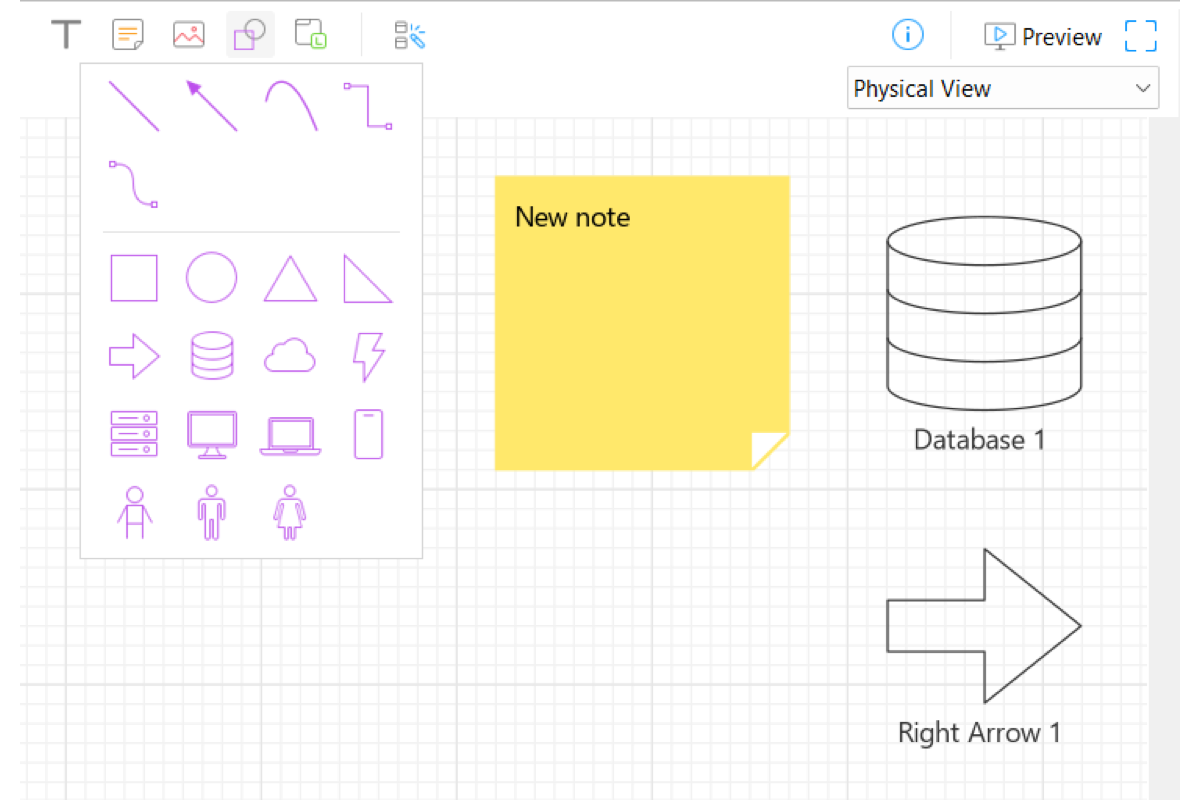Choose the S-curve connector shape

tap(133, 184)
